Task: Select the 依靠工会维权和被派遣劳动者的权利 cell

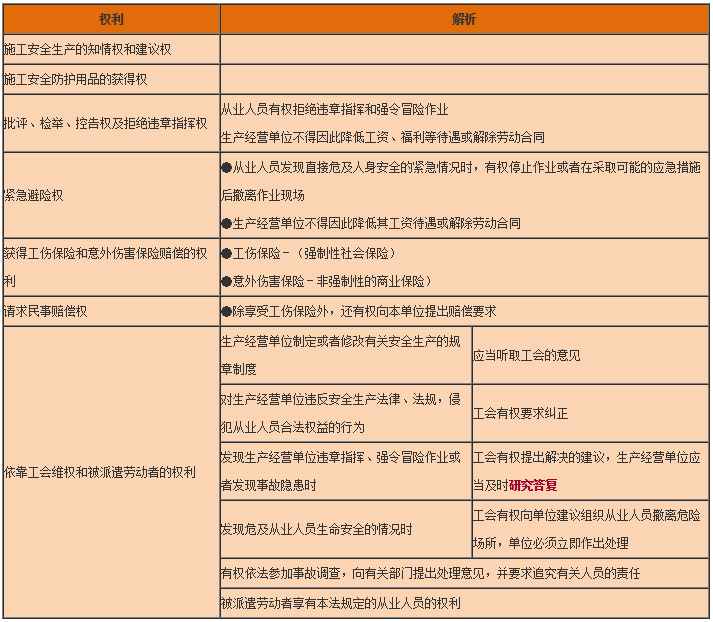Action: [x=100, y=471]
